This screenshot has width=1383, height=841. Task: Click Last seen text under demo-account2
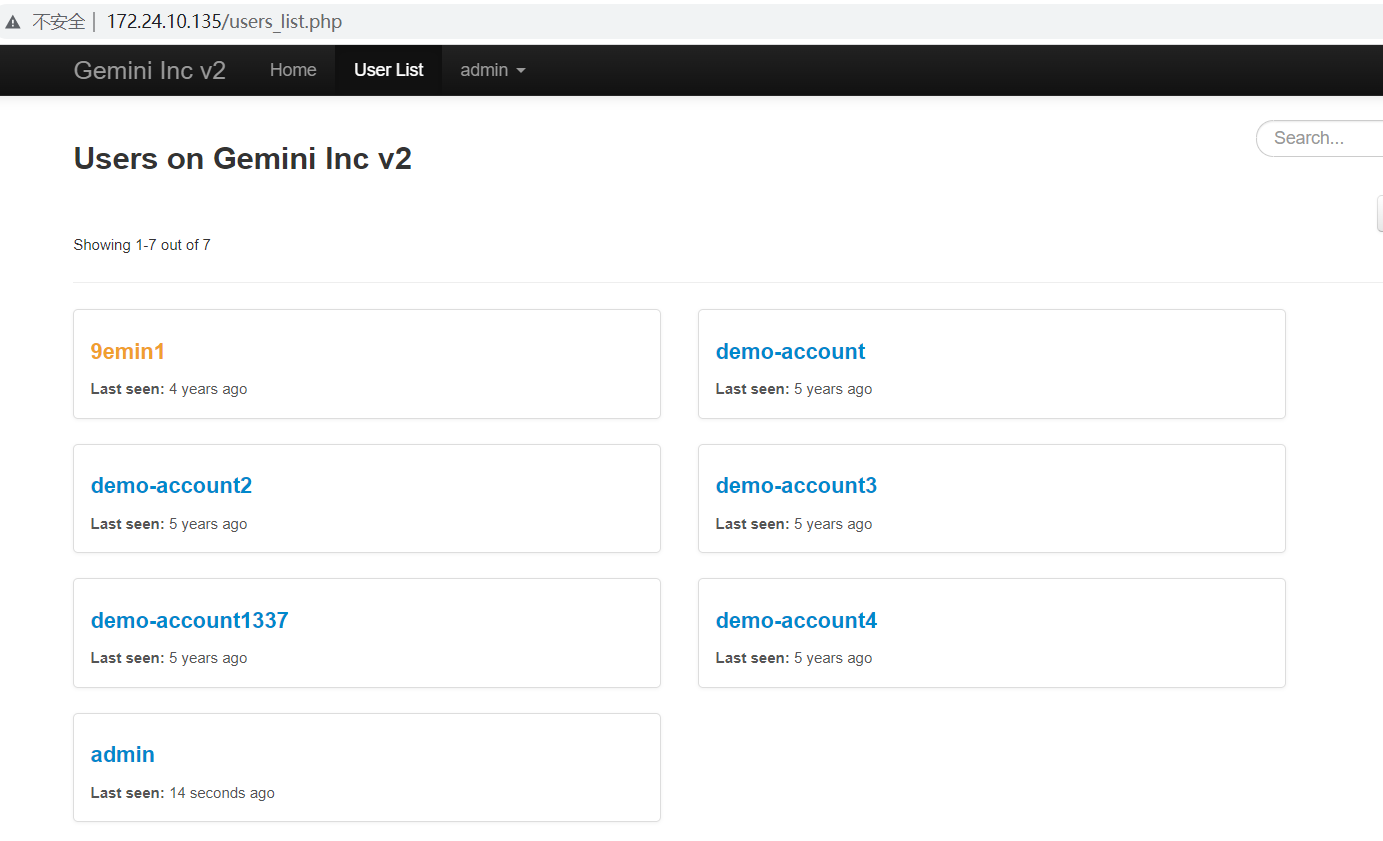point(169,524)
